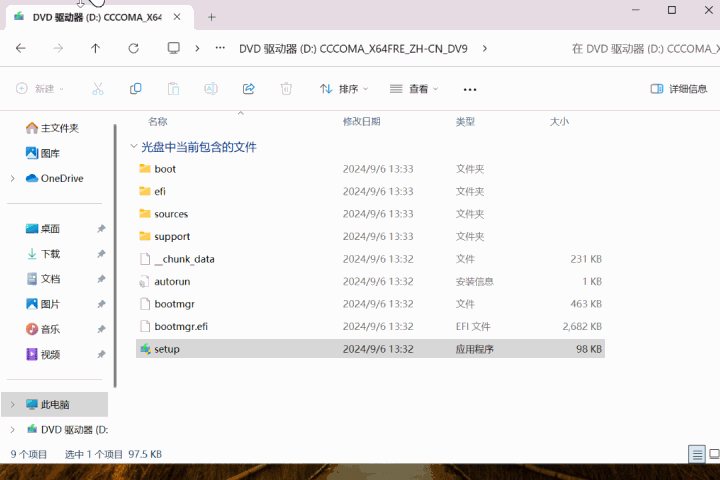Refresh the current folder view
Image resolution: width=720 pixels, height=480 pixels.
[134, 48]
